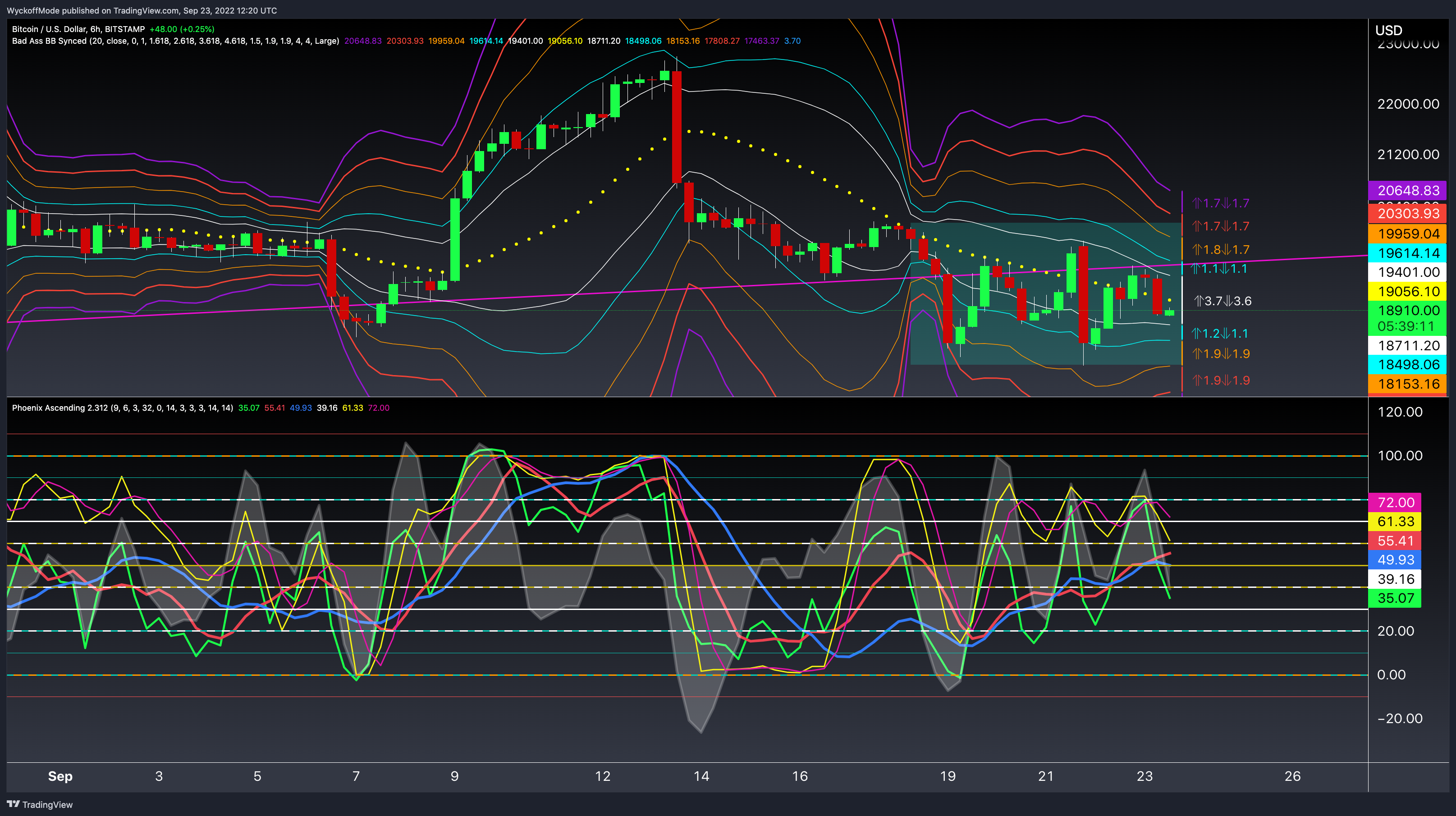This screenshot has width=1456, height=816.
Task: Click green 18910.00 current price label
Action: pos(1408,310)
